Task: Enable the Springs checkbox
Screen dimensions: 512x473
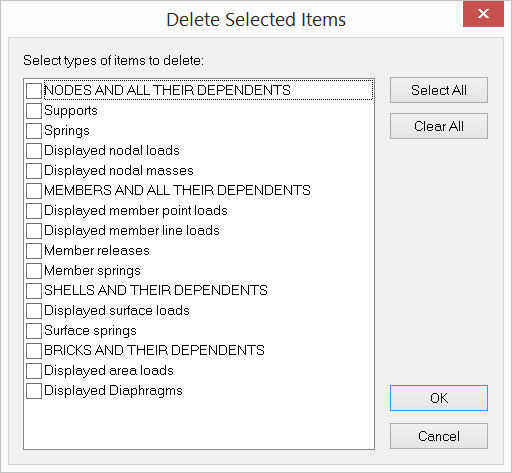Action: [x=34, y=131]
